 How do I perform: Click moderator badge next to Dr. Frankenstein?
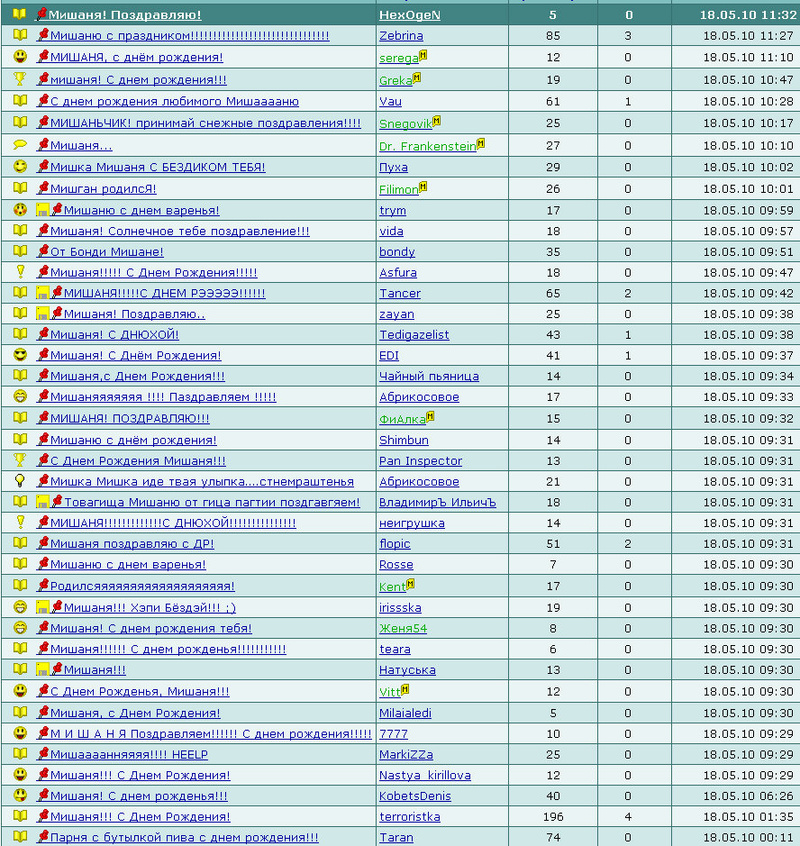click(x=481, y=142)
